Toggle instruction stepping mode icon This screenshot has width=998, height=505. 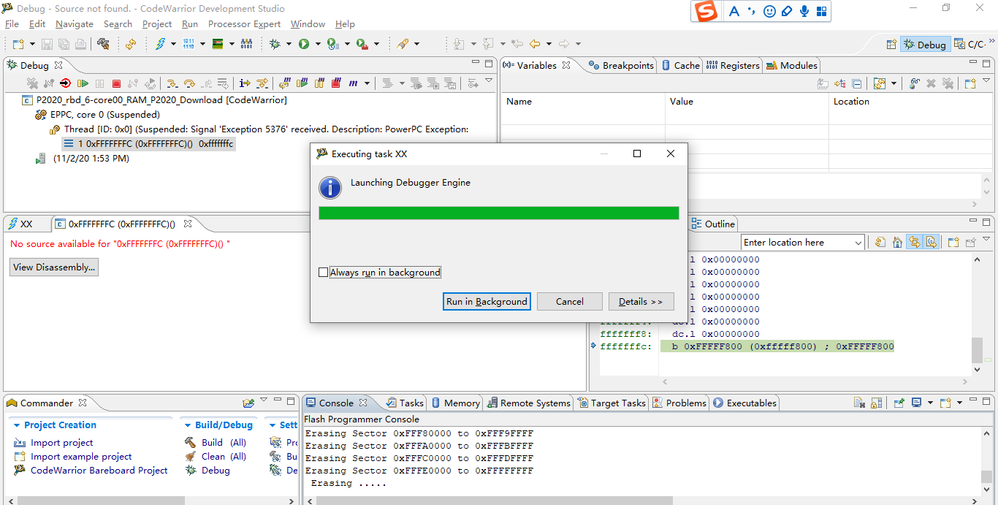[x=244, y=83]
